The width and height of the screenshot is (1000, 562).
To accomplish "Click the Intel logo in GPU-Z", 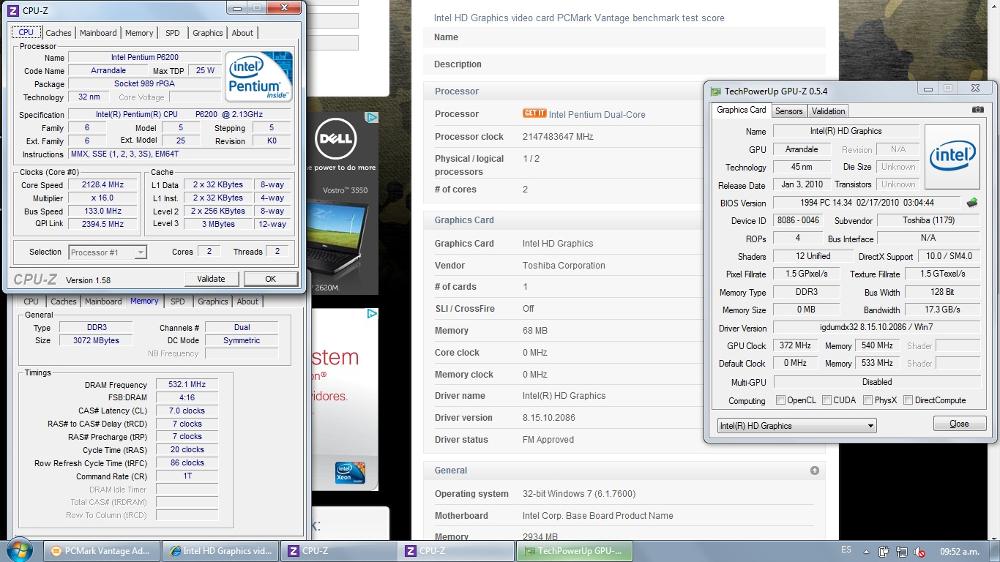I will (x=952, y=156).
